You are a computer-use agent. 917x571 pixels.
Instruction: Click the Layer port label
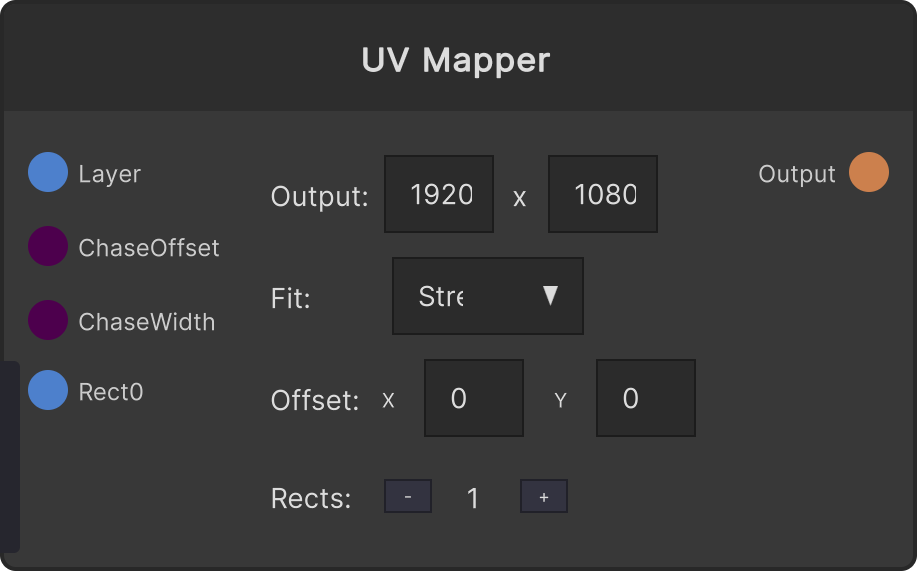coord(110,174)
